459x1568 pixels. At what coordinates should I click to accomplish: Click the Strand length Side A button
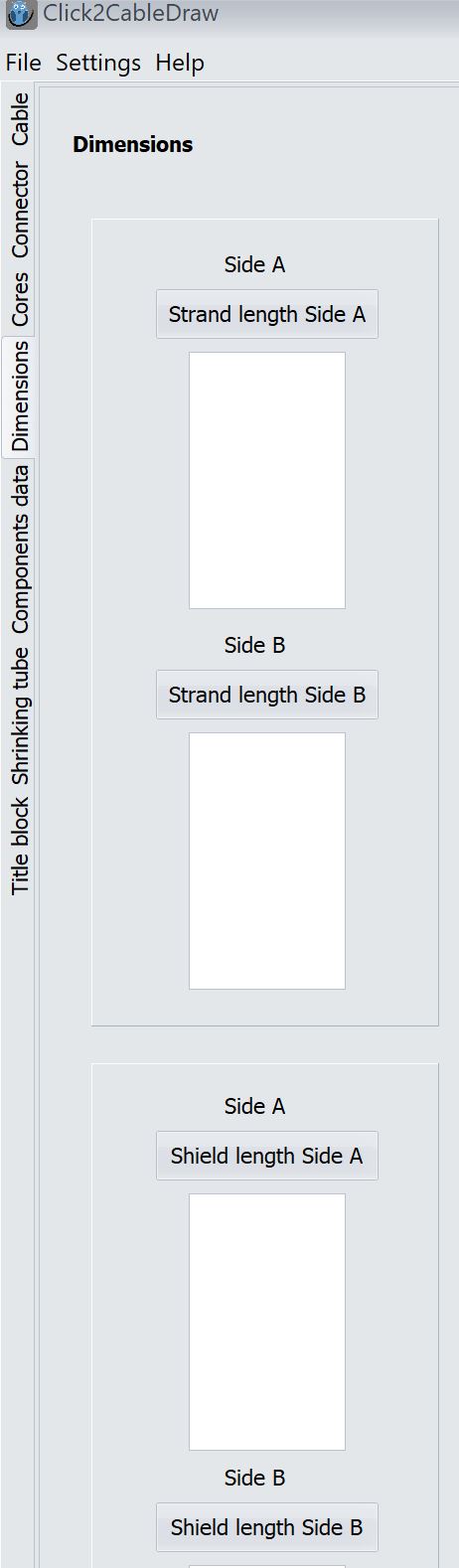coord(267,314)
